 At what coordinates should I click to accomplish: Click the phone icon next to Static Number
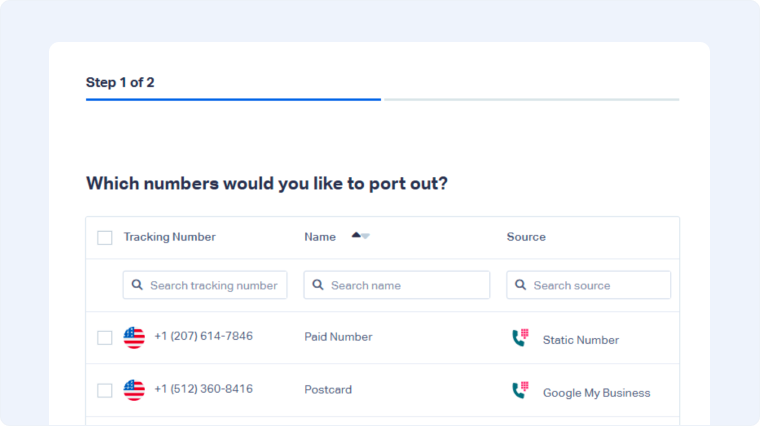(x=519, y=339)
